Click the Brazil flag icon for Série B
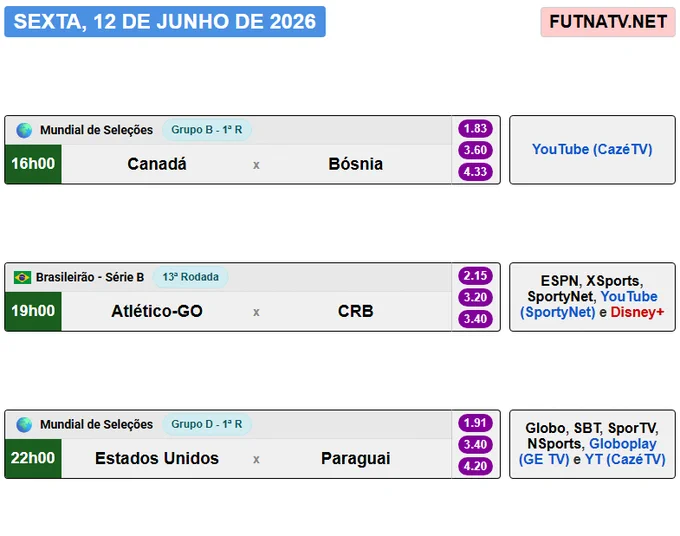Viewport: 680px width, 536px height. [x=22, y=277]
